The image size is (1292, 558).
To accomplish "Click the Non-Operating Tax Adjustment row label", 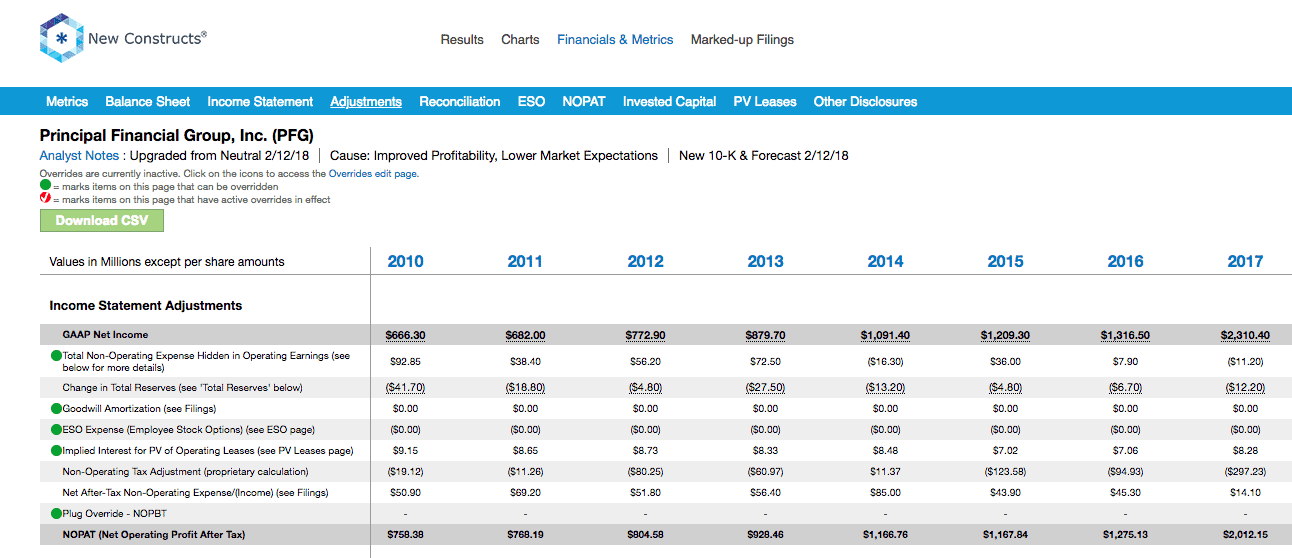I will pos(185,471).
